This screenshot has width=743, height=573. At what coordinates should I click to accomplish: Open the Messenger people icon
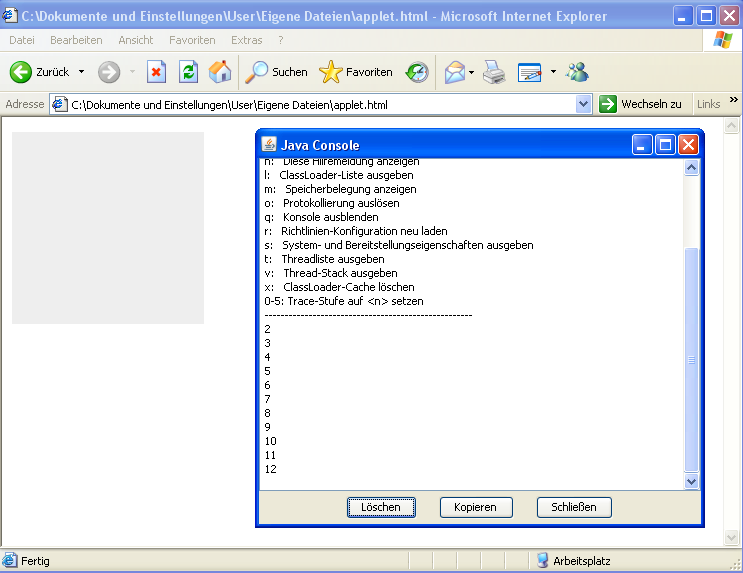tap(578, 72)
